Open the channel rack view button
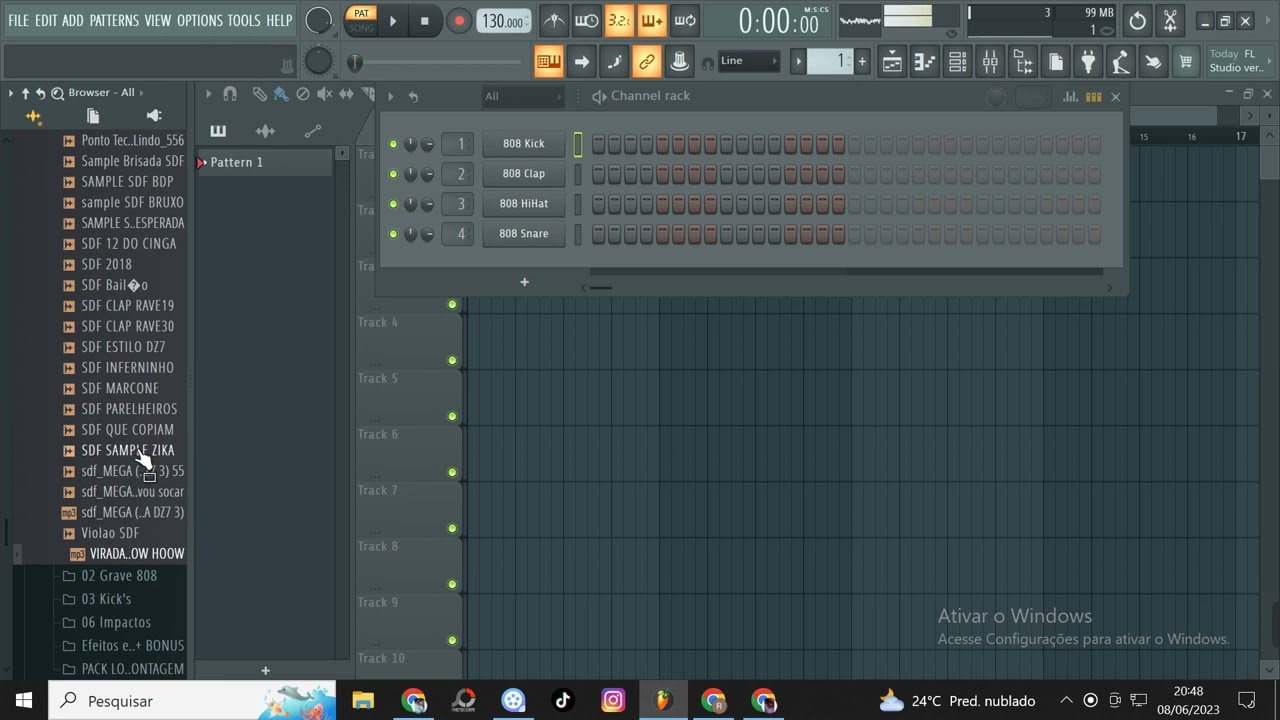The image size is (1280, 720). tap(957, 62)
